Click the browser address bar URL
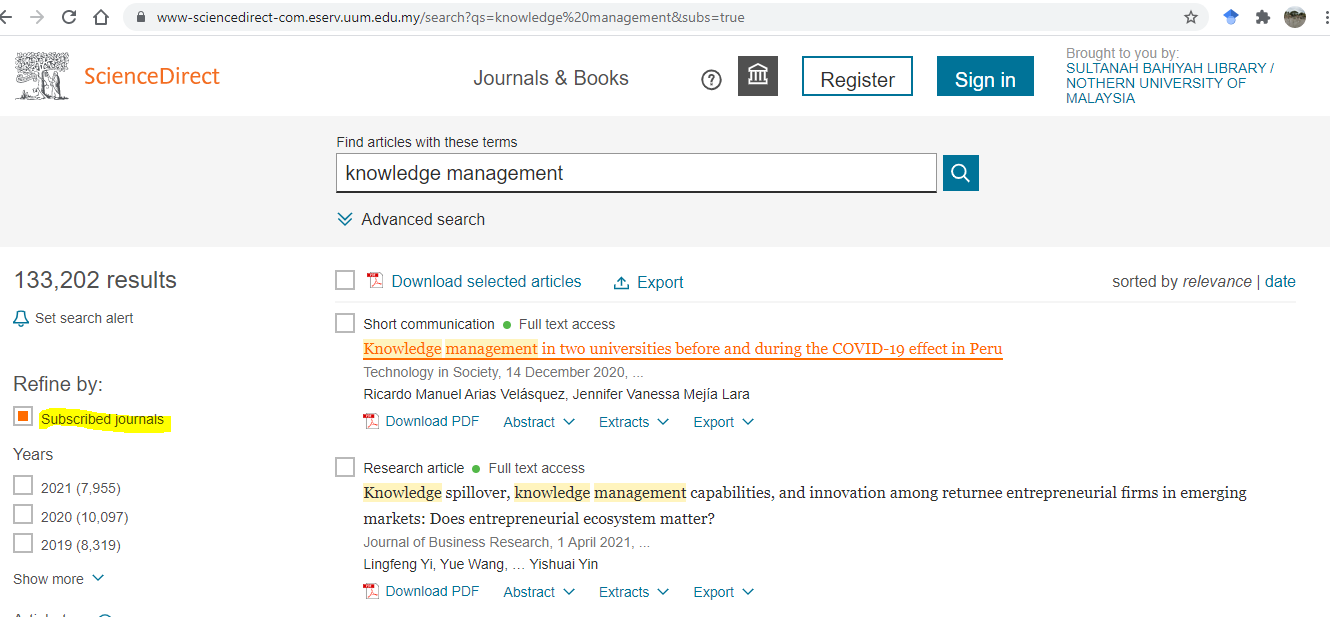Image resolution: width=1330 pixels, height=617 pixels. 450,17
